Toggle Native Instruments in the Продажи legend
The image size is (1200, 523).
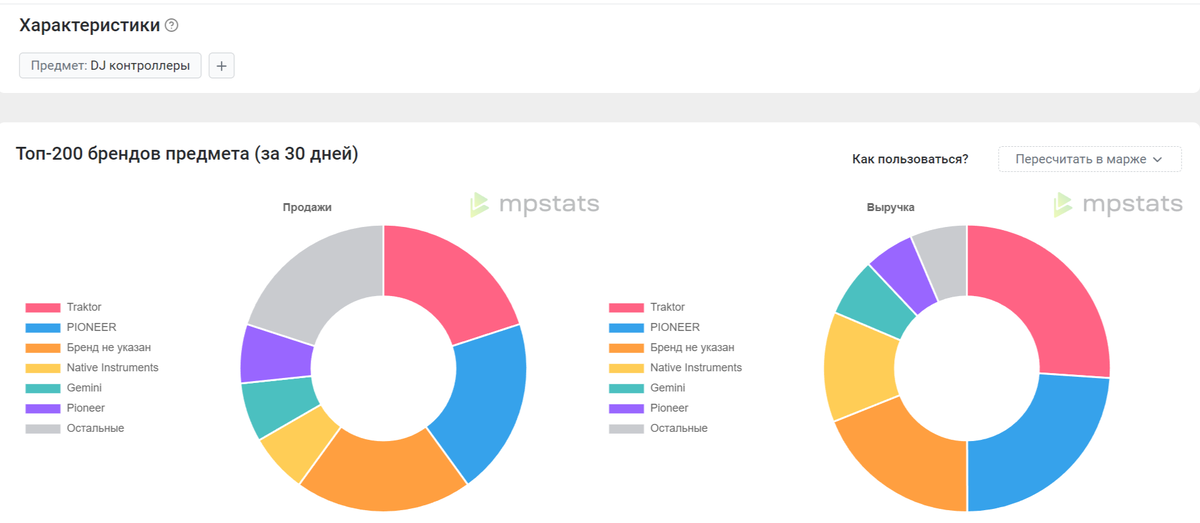(x=92, y=367)
